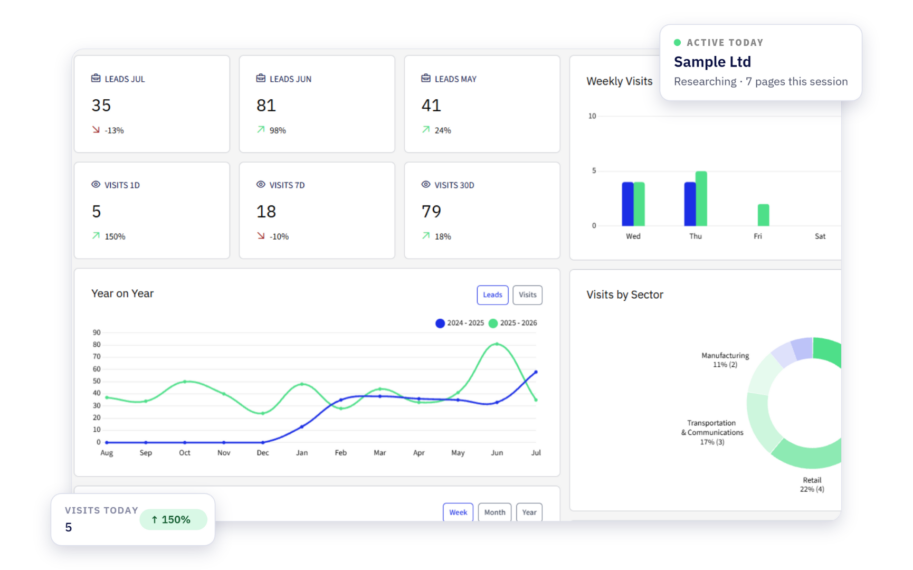913x570 pixels.
Task: Click the green up arrow beside 150% in Visits 1D card
Action: click(x=95, y=236)
